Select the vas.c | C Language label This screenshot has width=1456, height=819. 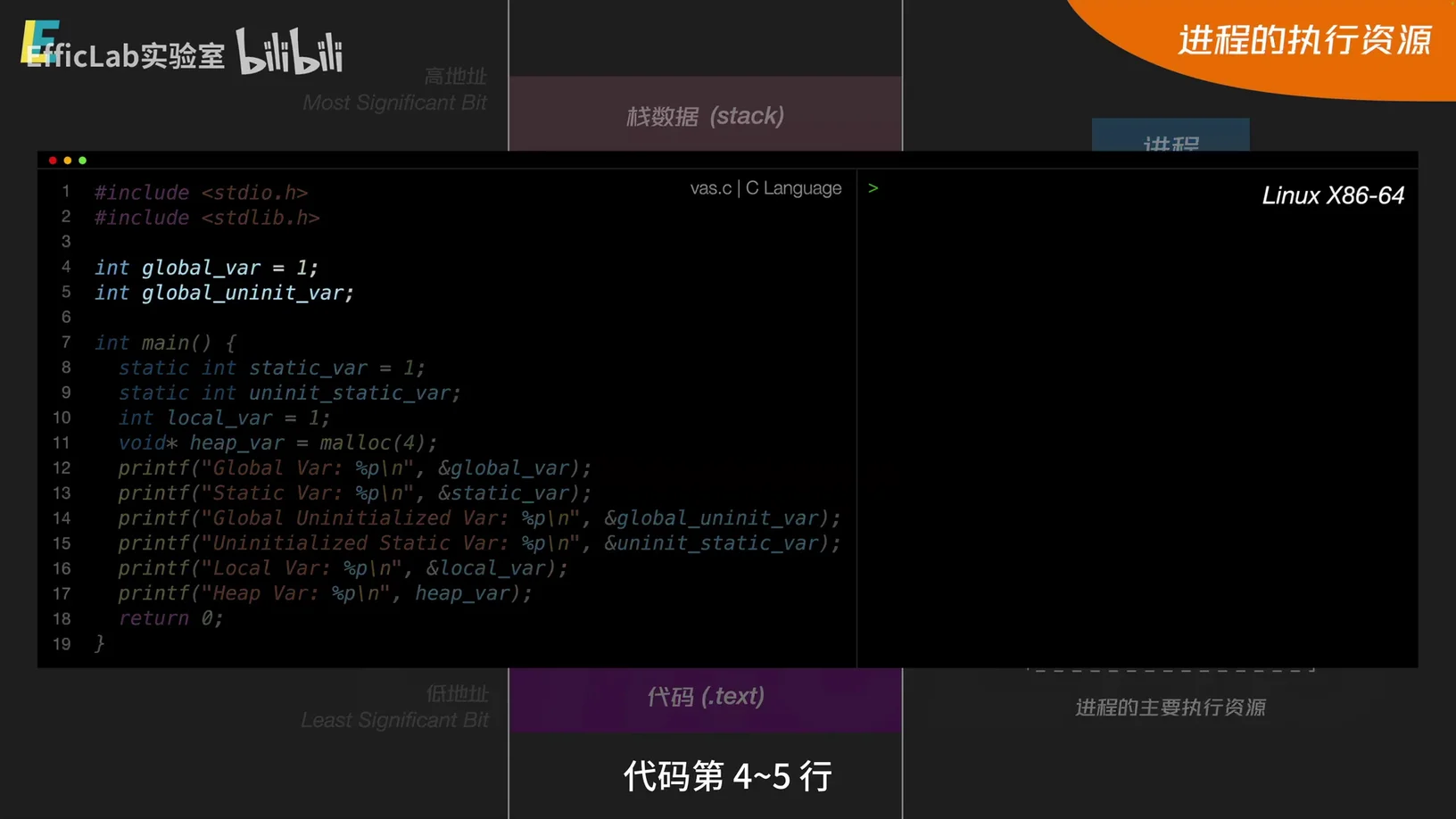(x=765, y=188)
